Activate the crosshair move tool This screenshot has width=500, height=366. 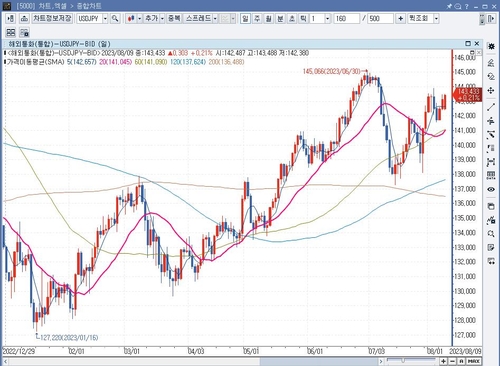[491, 91]
